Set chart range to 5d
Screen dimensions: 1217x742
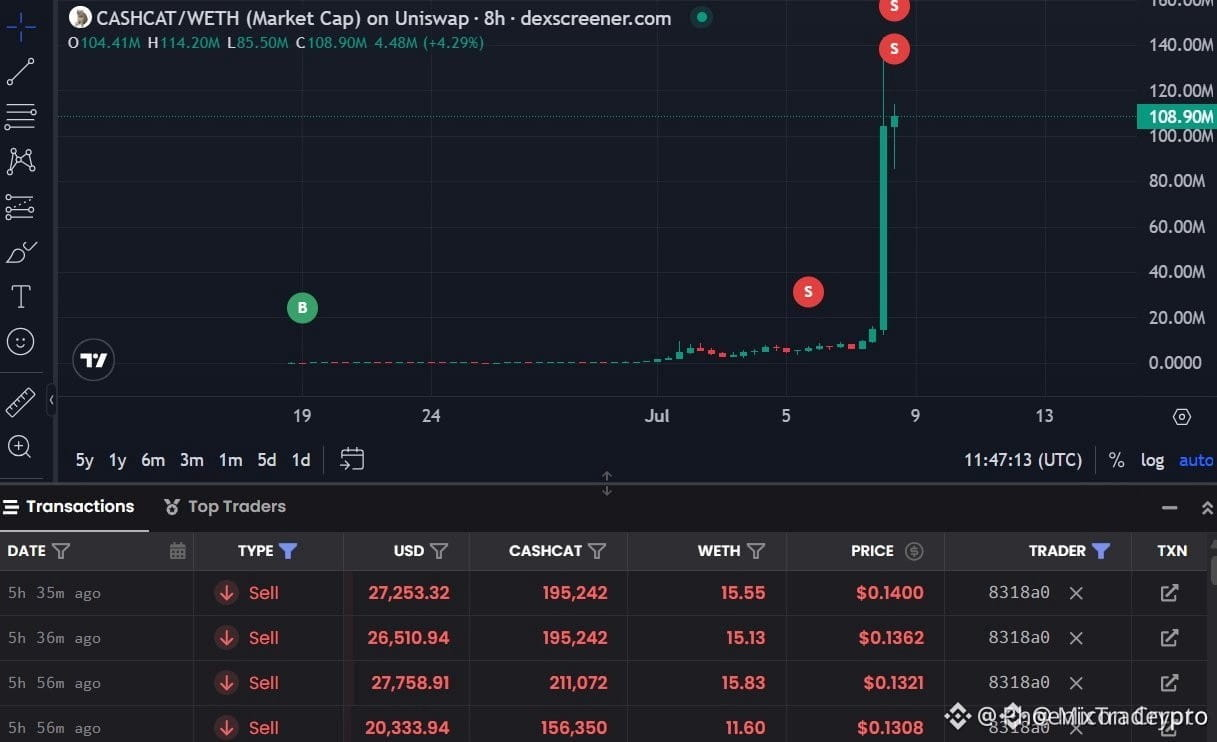(x=267, y=460)
